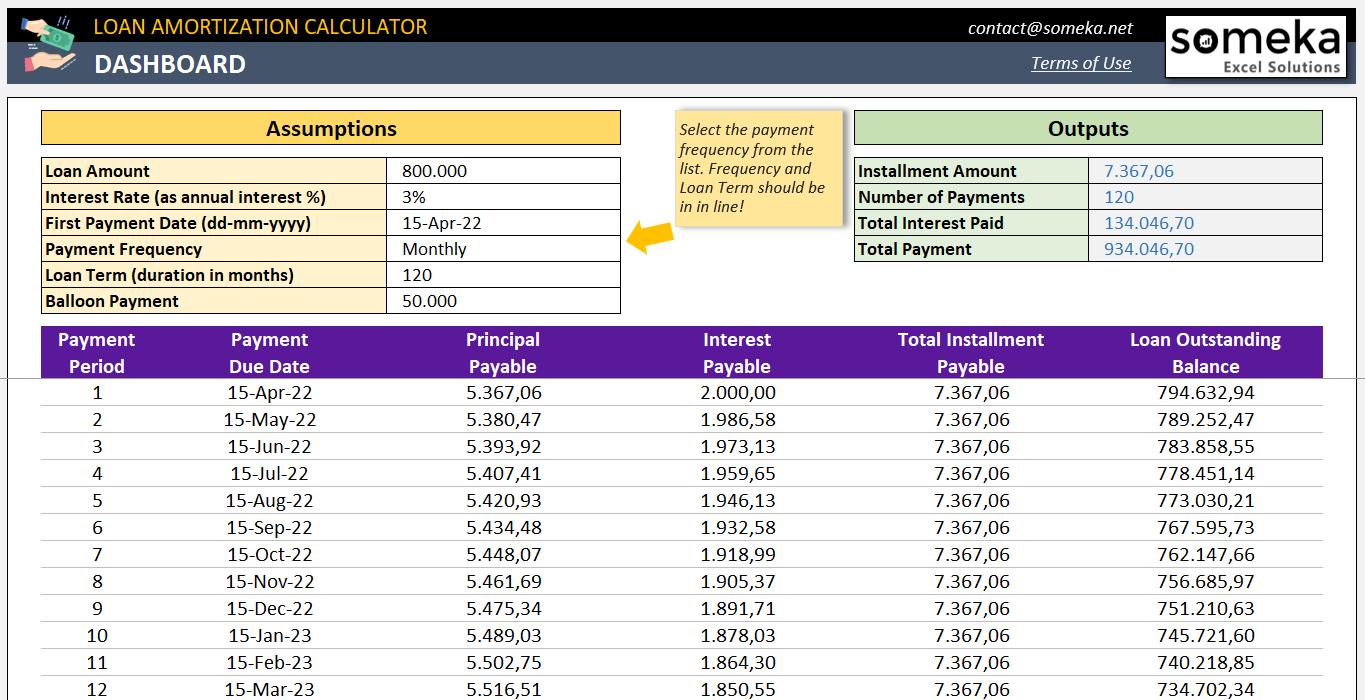Click the First Payment Date value cell
1365x700 pixels.
click(503, 223)
